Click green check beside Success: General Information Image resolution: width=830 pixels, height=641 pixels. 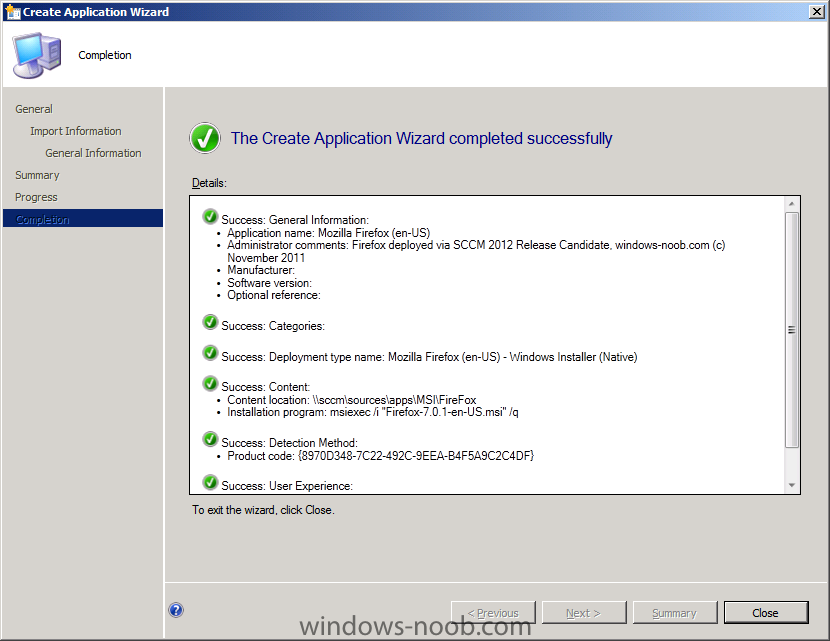(x=210, y=216)
